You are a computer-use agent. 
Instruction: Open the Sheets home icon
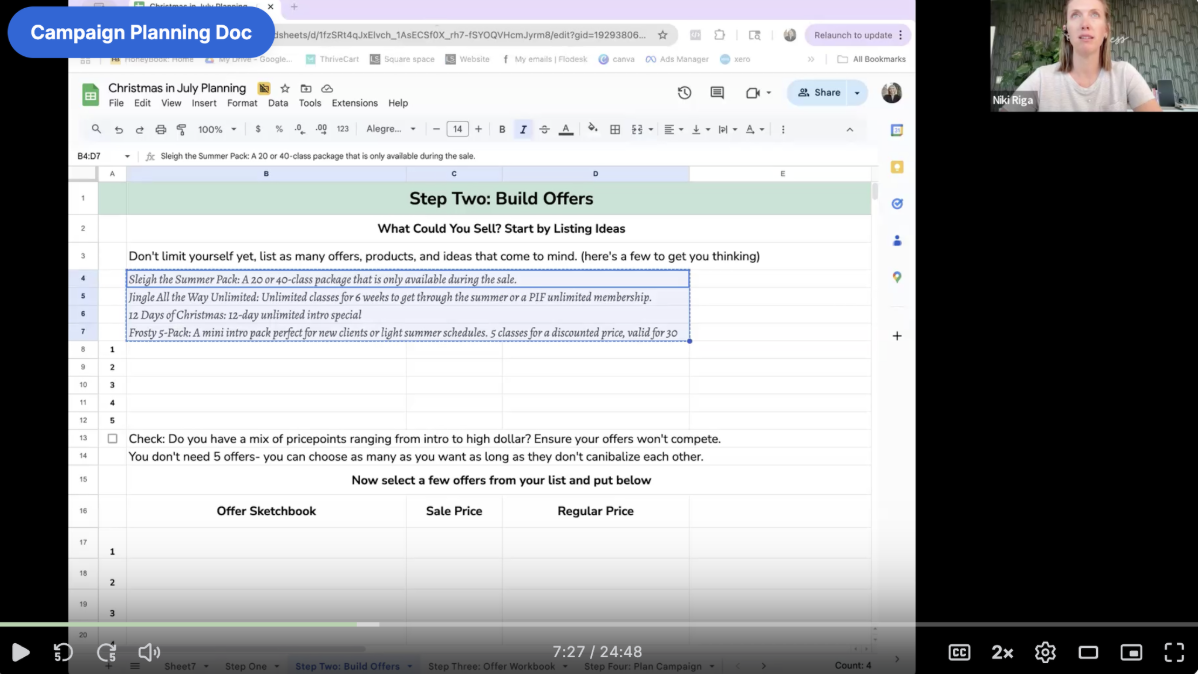(90, 94)
